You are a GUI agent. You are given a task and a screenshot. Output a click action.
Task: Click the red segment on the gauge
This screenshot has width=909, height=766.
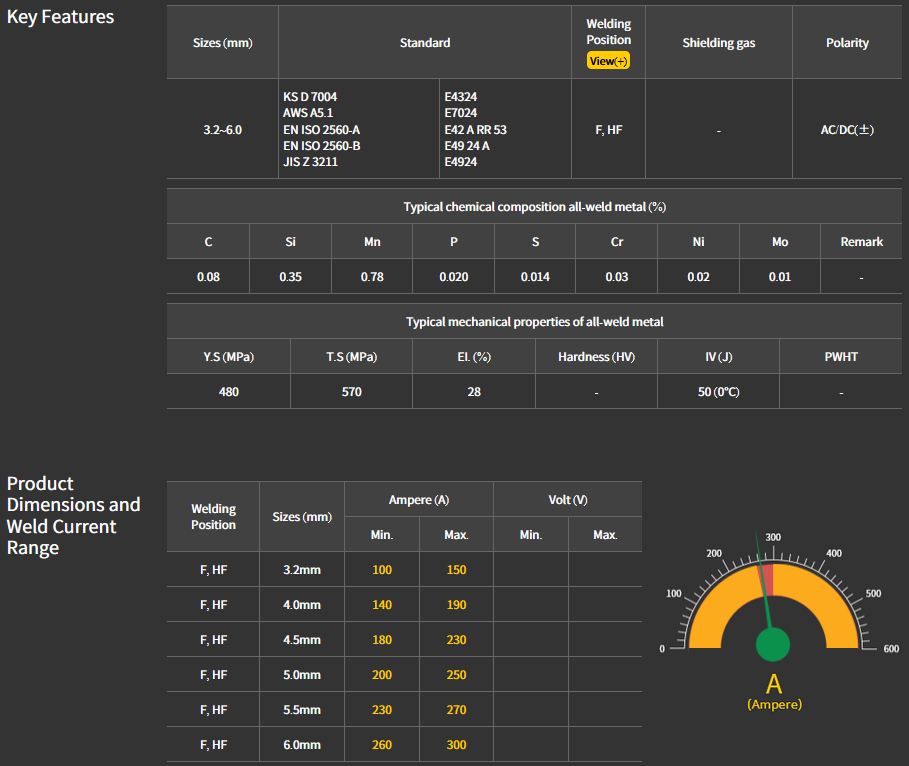[767, 577]
